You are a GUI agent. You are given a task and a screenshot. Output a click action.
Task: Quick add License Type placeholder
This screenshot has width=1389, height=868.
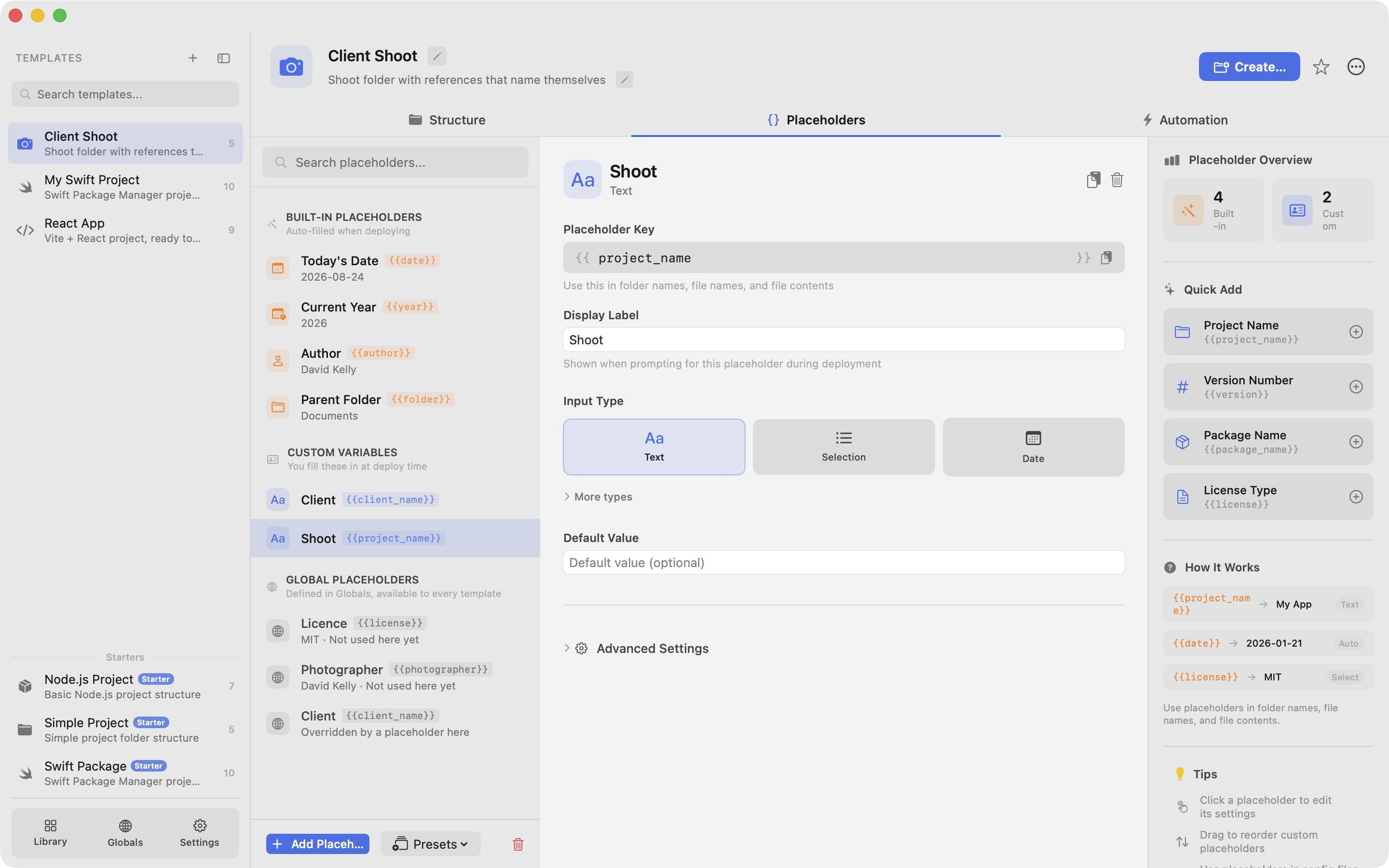[1356, 497]
